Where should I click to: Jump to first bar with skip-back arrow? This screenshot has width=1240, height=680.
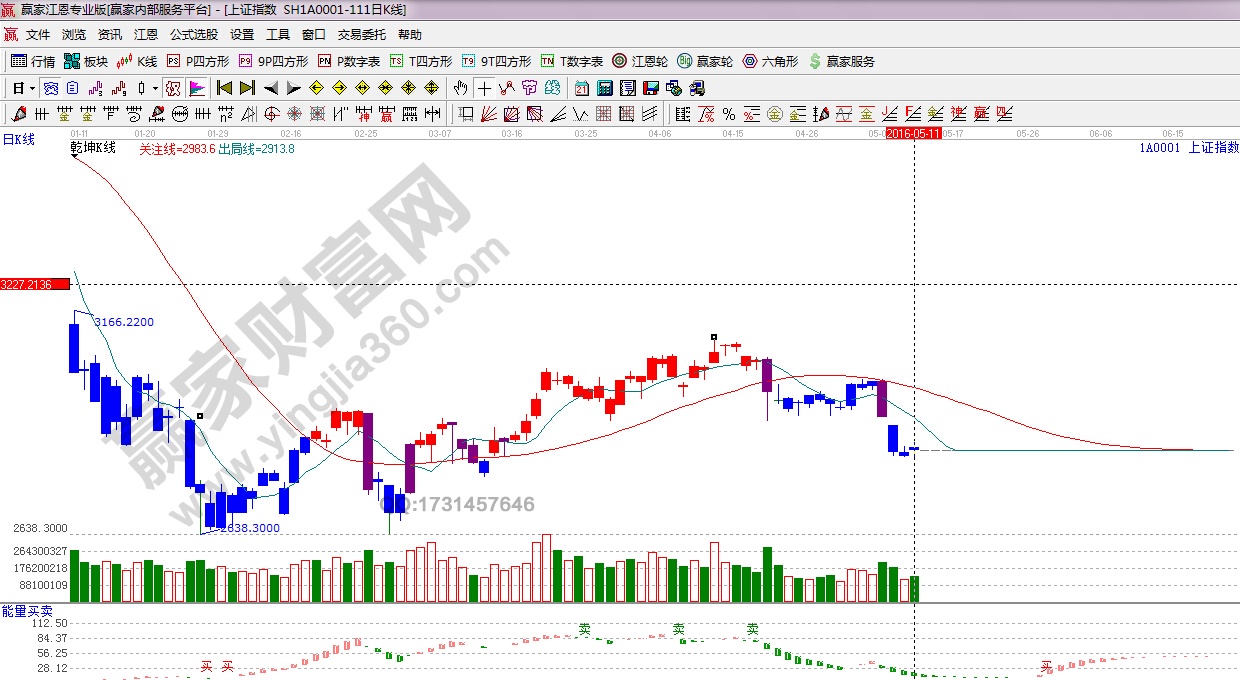point(224,88)
